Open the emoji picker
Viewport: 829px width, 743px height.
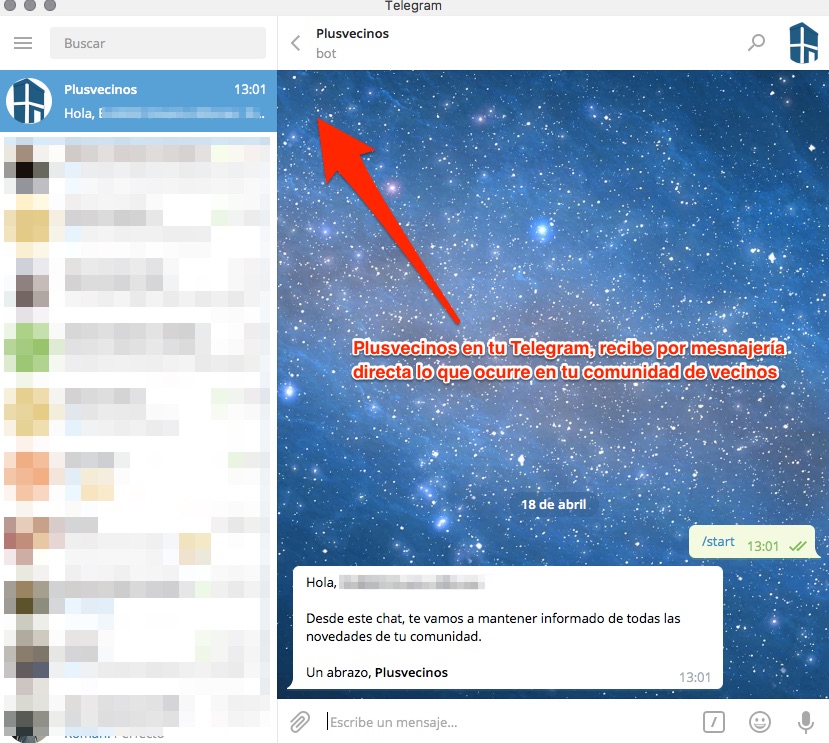[x=760, y=721]
